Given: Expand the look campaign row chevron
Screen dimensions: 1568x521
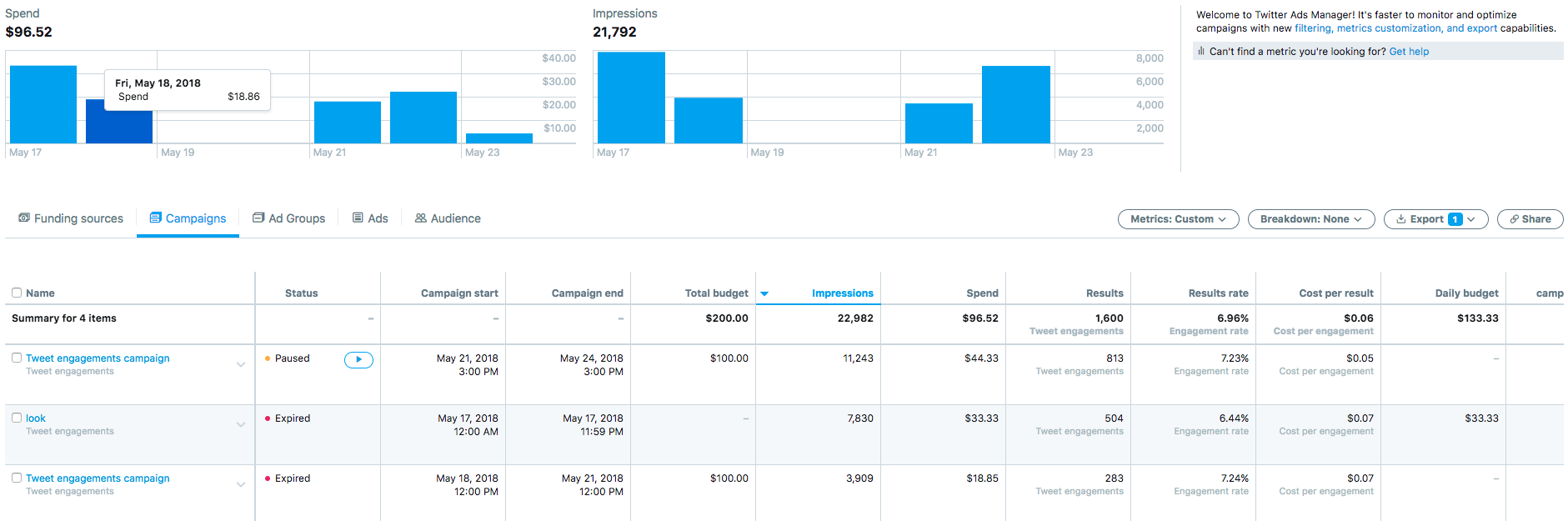Looking at the screenshot, I should tap(241, 424).
